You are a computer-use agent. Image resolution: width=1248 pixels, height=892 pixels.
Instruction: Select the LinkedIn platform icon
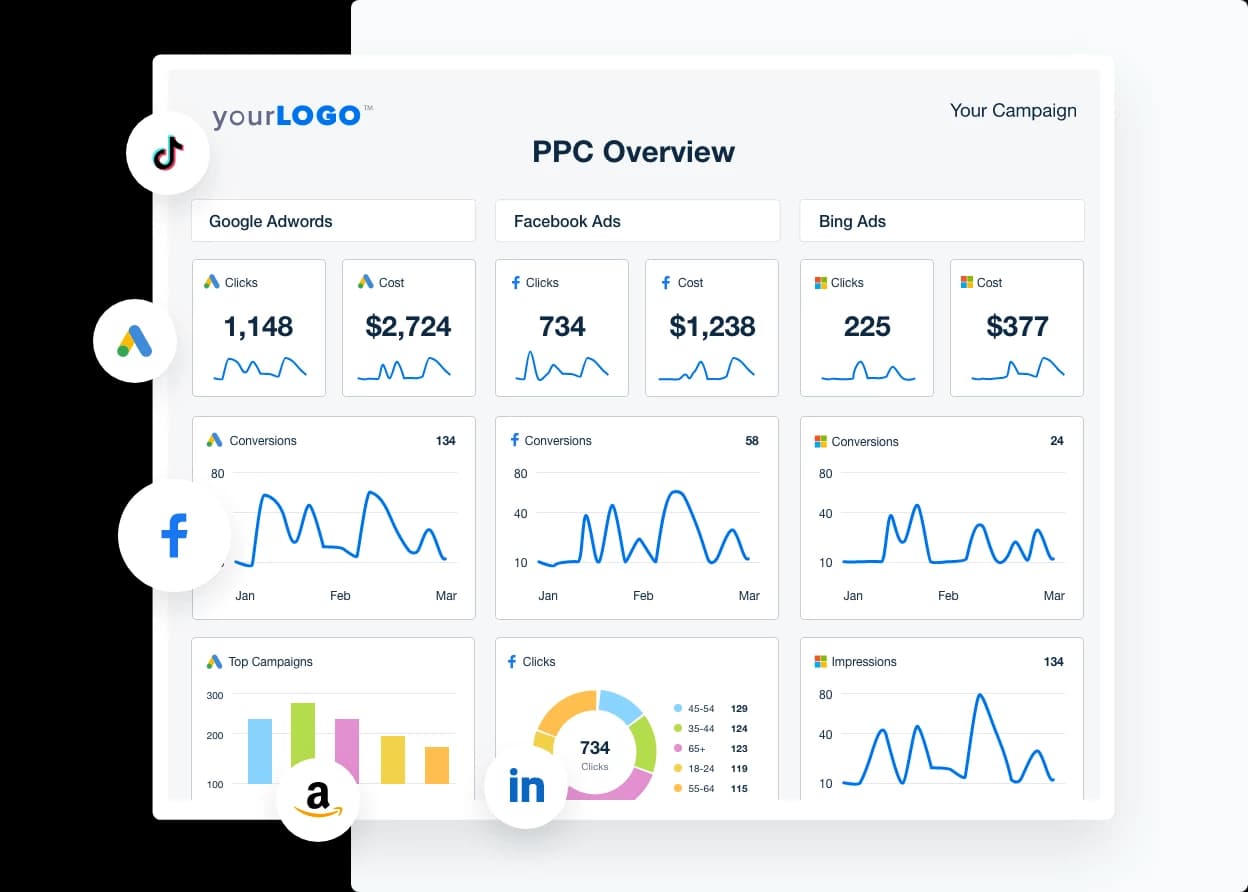525,786
